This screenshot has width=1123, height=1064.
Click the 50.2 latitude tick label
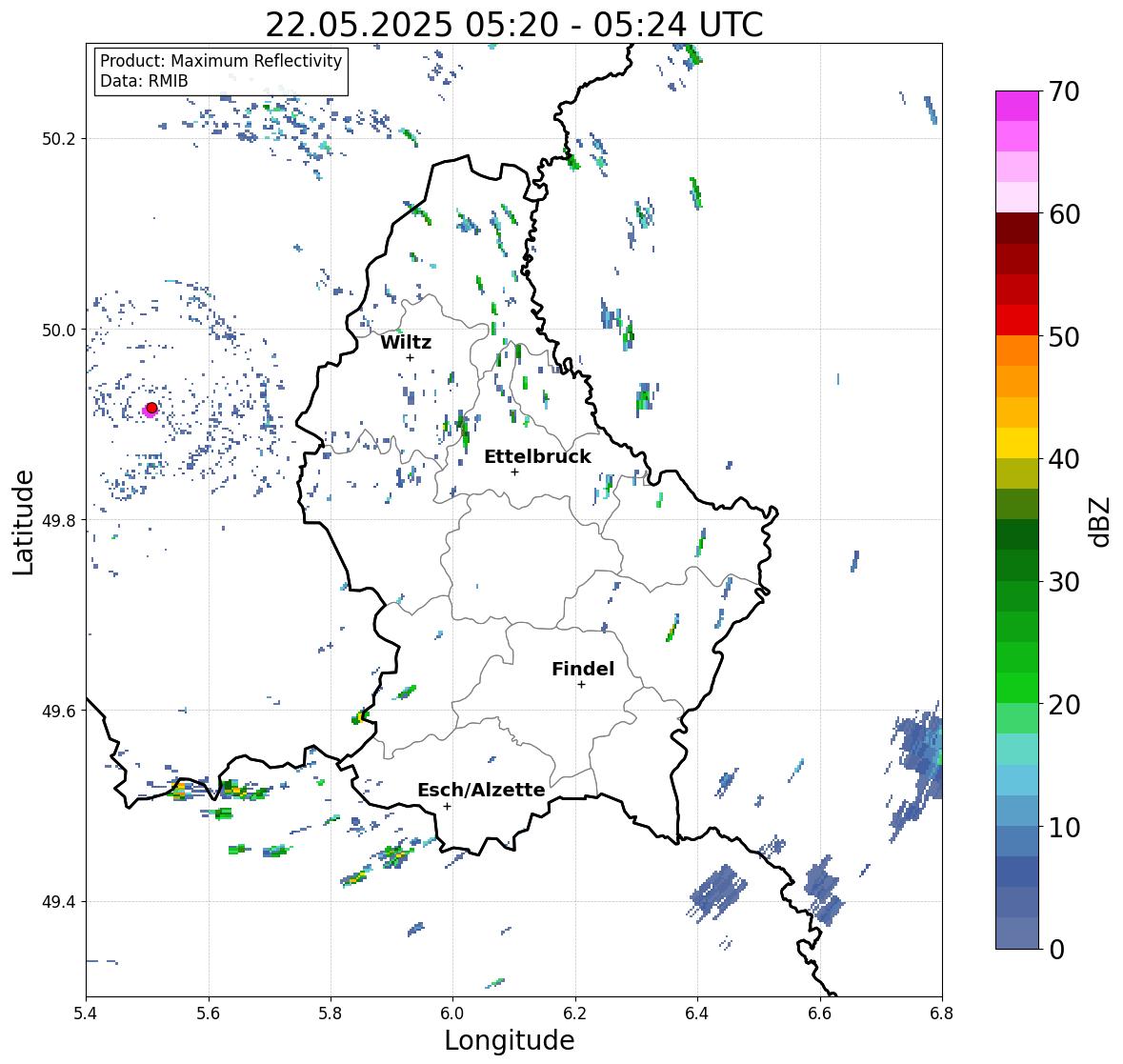pos(59,139)
